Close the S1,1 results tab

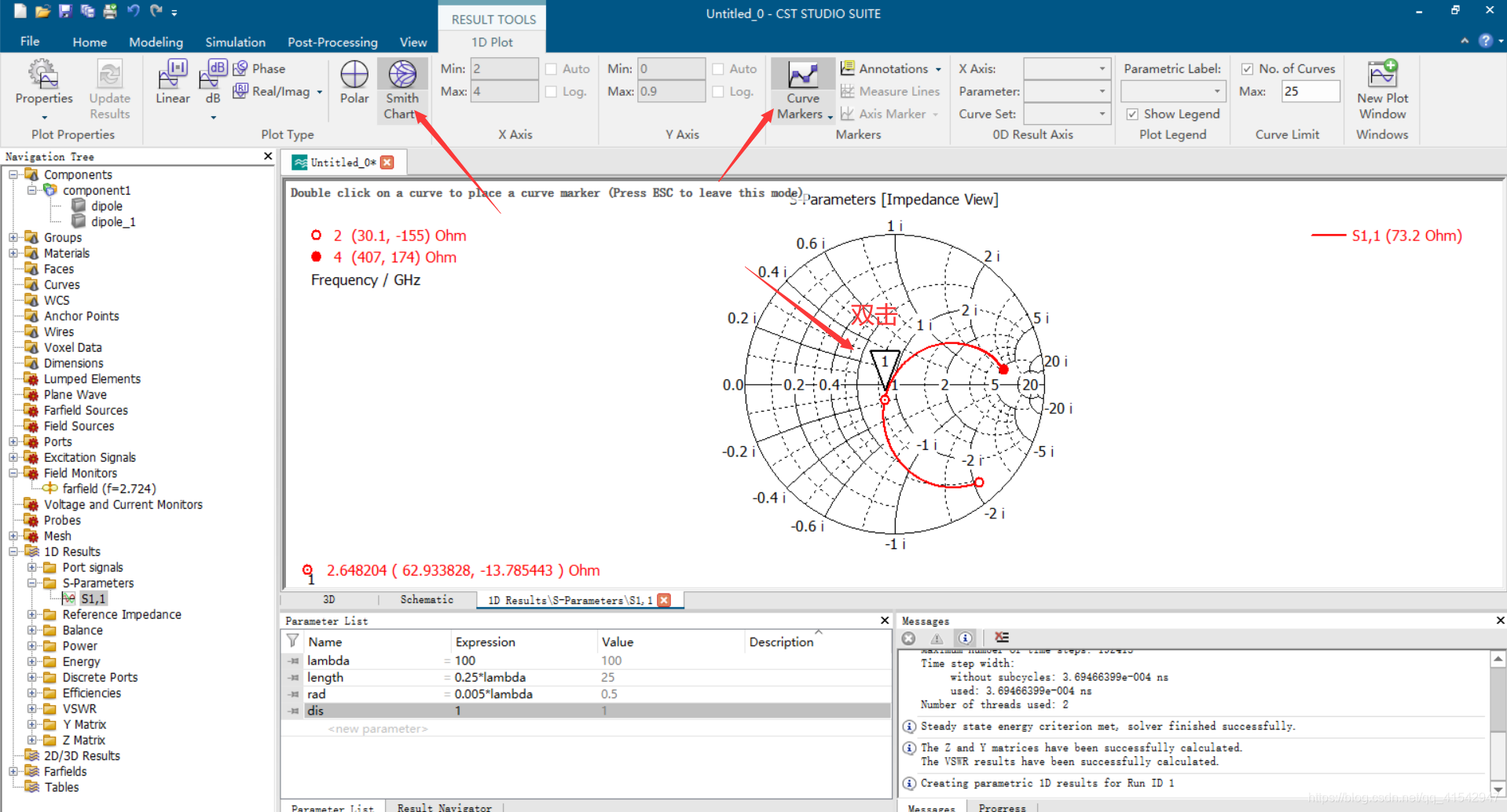(664, 600)
